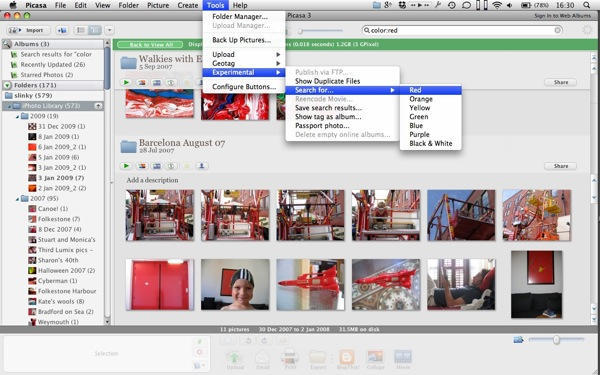
Task: Select the red double doors thumbnail
Action: click(x=160, y=284)
